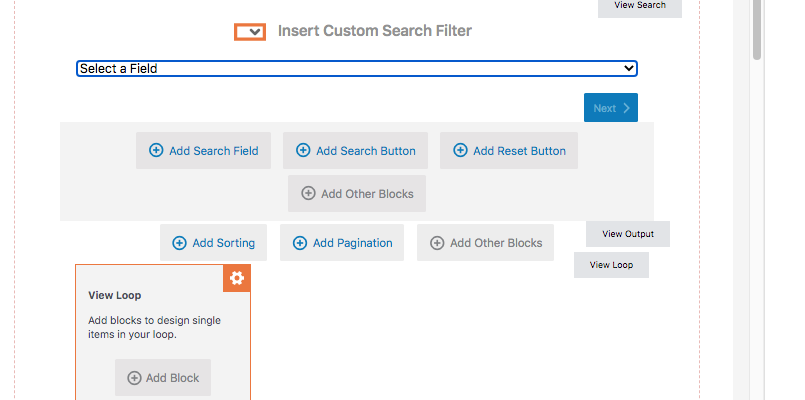The image size is (805, 400).
Task: Click the plus icon on Add Search Field
Action: tap(156, 151)
